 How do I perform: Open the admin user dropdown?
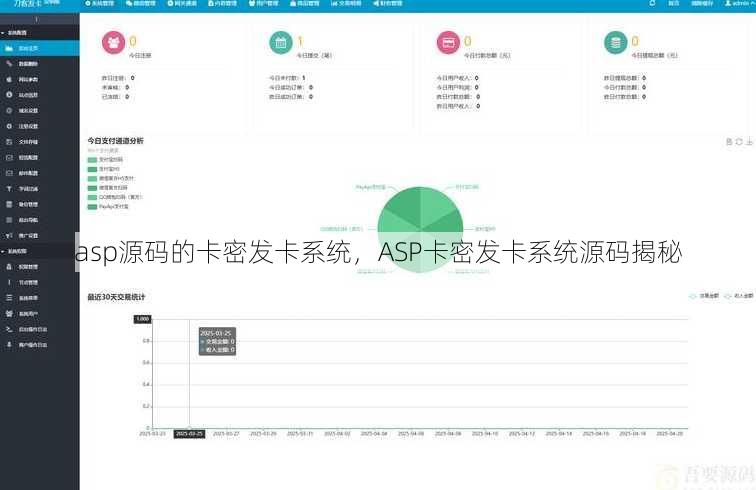pos(740,3)
